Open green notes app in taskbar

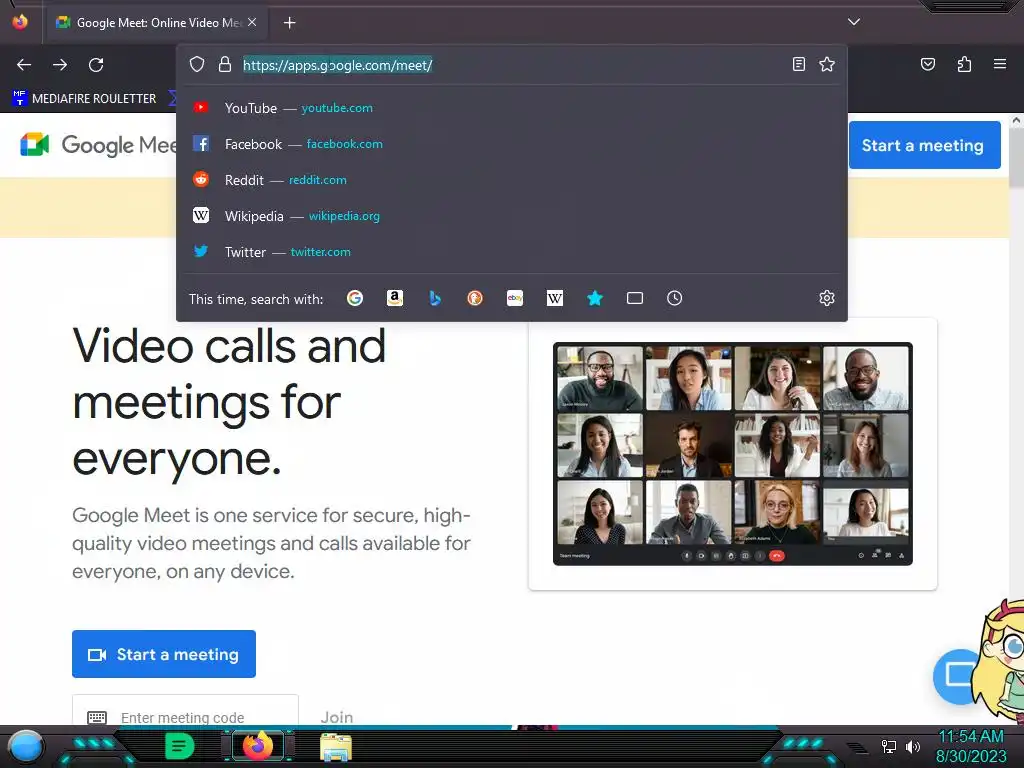coord(179,746)
